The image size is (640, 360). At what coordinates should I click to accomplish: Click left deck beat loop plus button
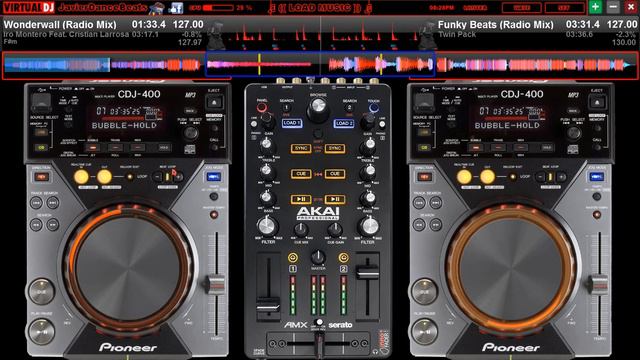[178, 177]
